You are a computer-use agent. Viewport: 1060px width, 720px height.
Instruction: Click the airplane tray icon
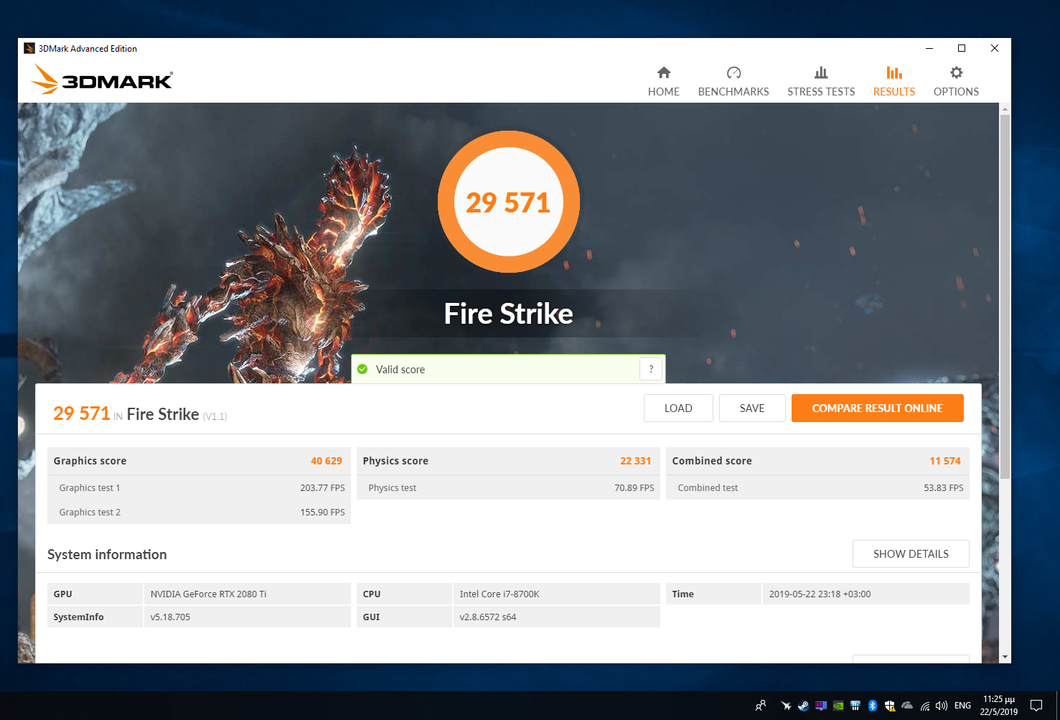coord(786,706)
